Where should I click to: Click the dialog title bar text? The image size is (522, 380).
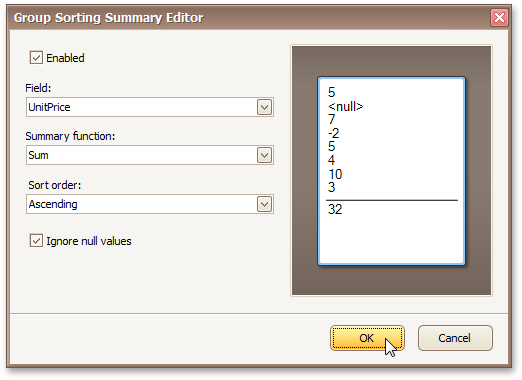coord(108,18)
